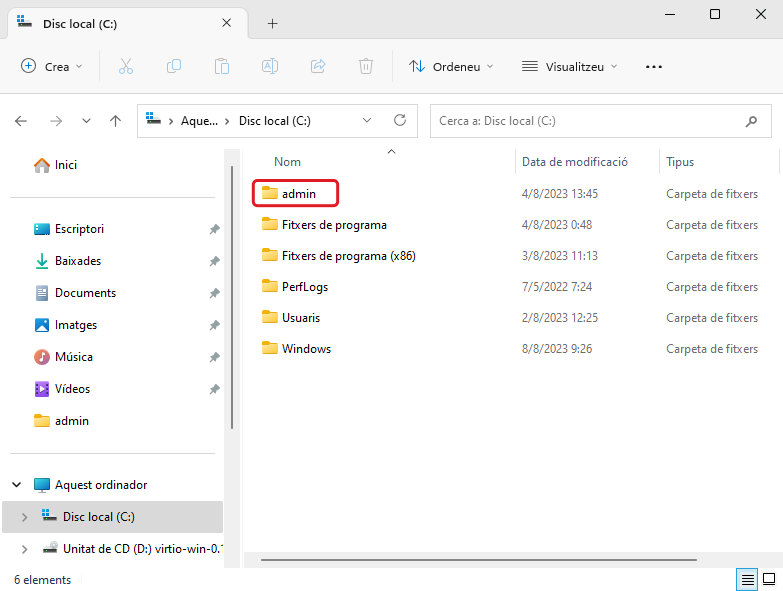The width and height of the screenshot is (783, 591).
Task: Collapse the Aquest ordinador tree node
Action: tap(17, 485)
